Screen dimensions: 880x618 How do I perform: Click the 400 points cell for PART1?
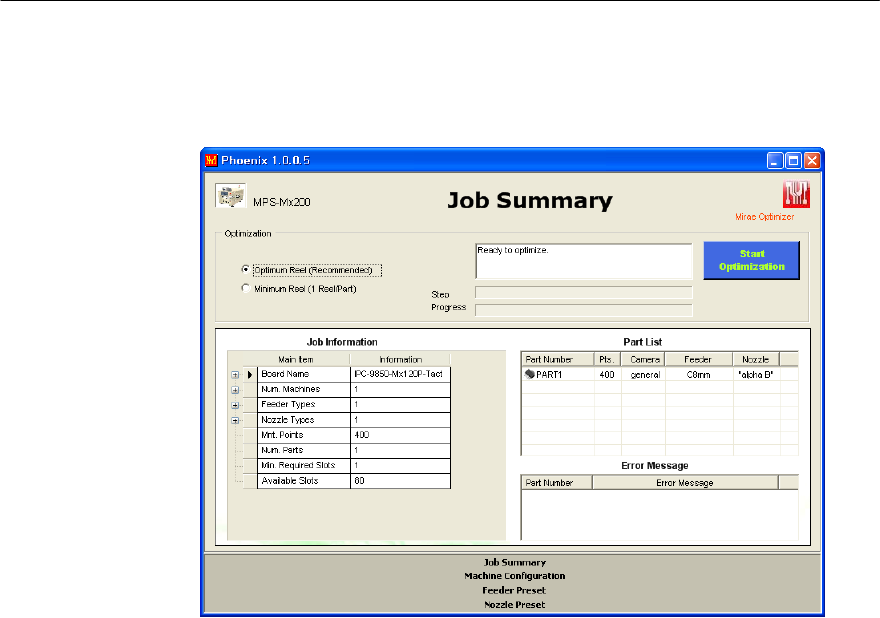tap(607, 374)
